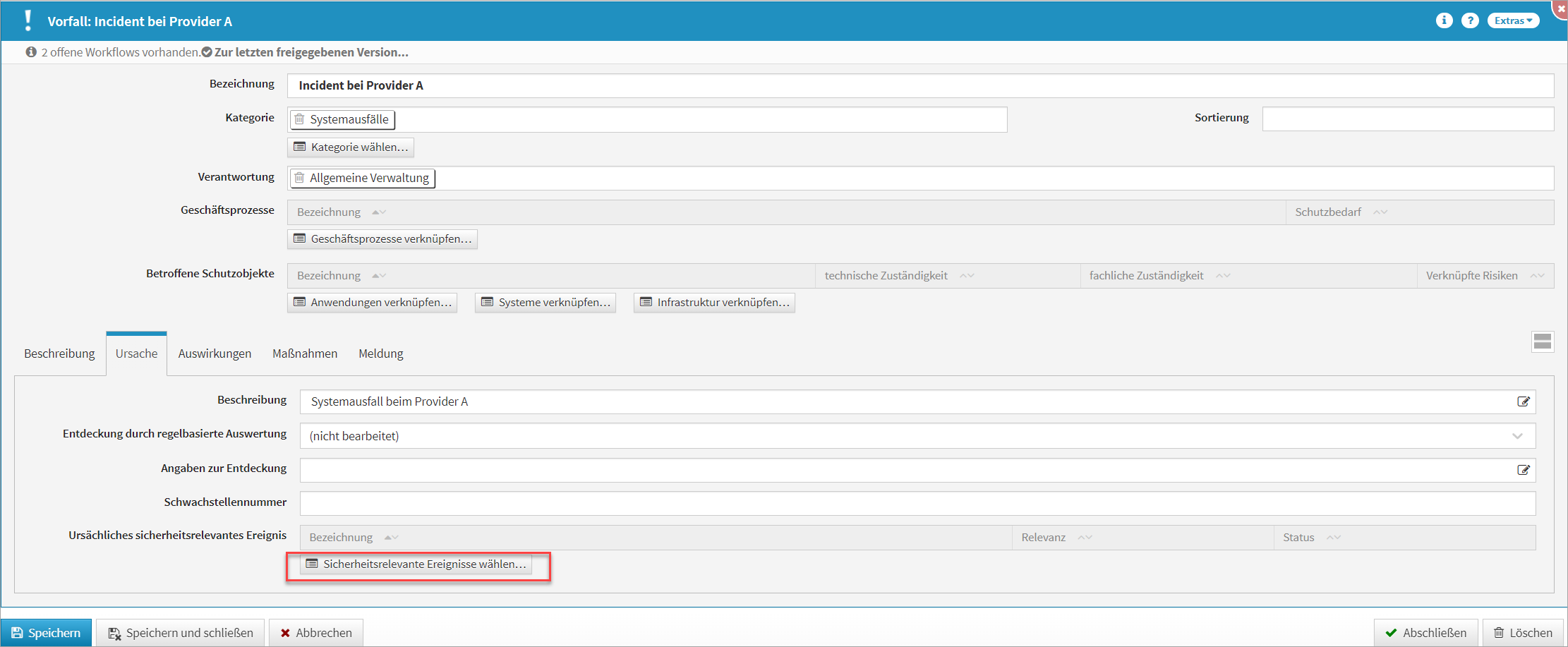Click into the Schwachstellennummer input field
The height and width of the screenshot is (647, 1568).
917,503
